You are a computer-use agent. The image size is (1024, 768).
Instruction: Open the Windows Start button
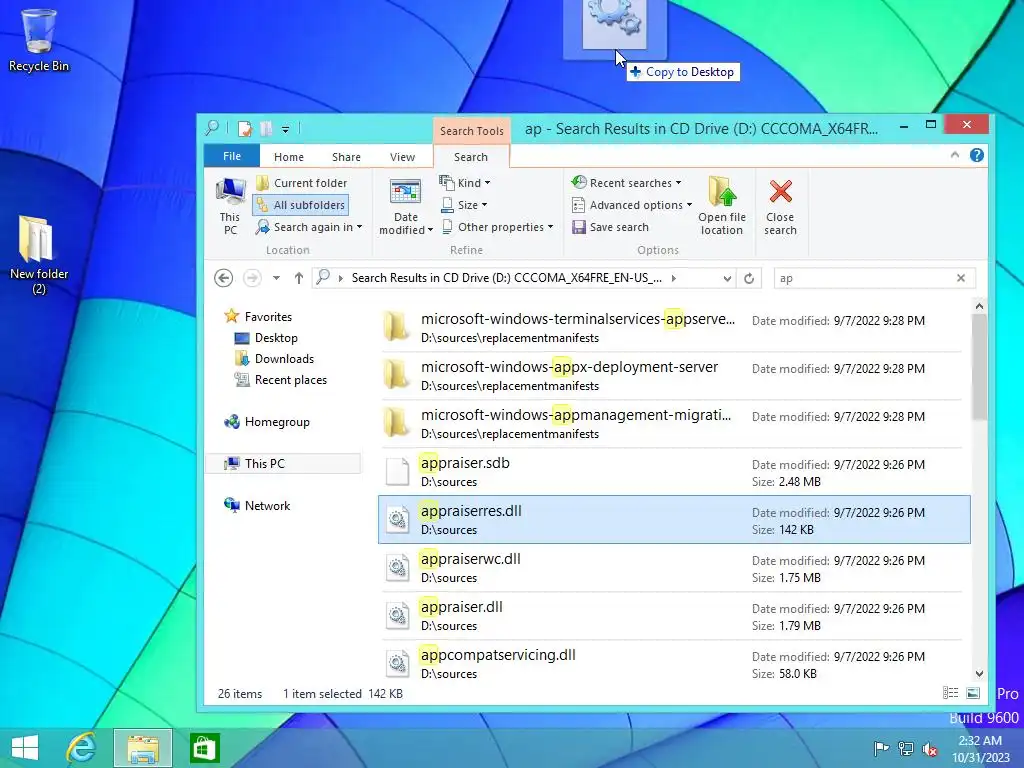[25, 748]
